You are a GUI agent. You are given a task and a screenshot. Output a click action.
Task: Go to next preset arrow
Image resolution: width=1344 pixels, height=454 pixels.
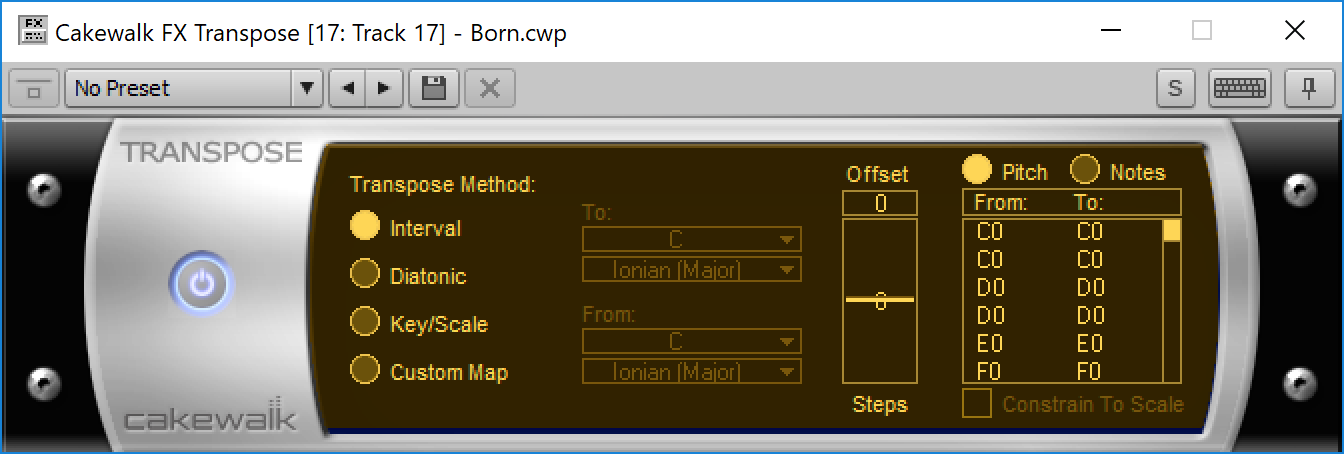click(x=383, y=88)
